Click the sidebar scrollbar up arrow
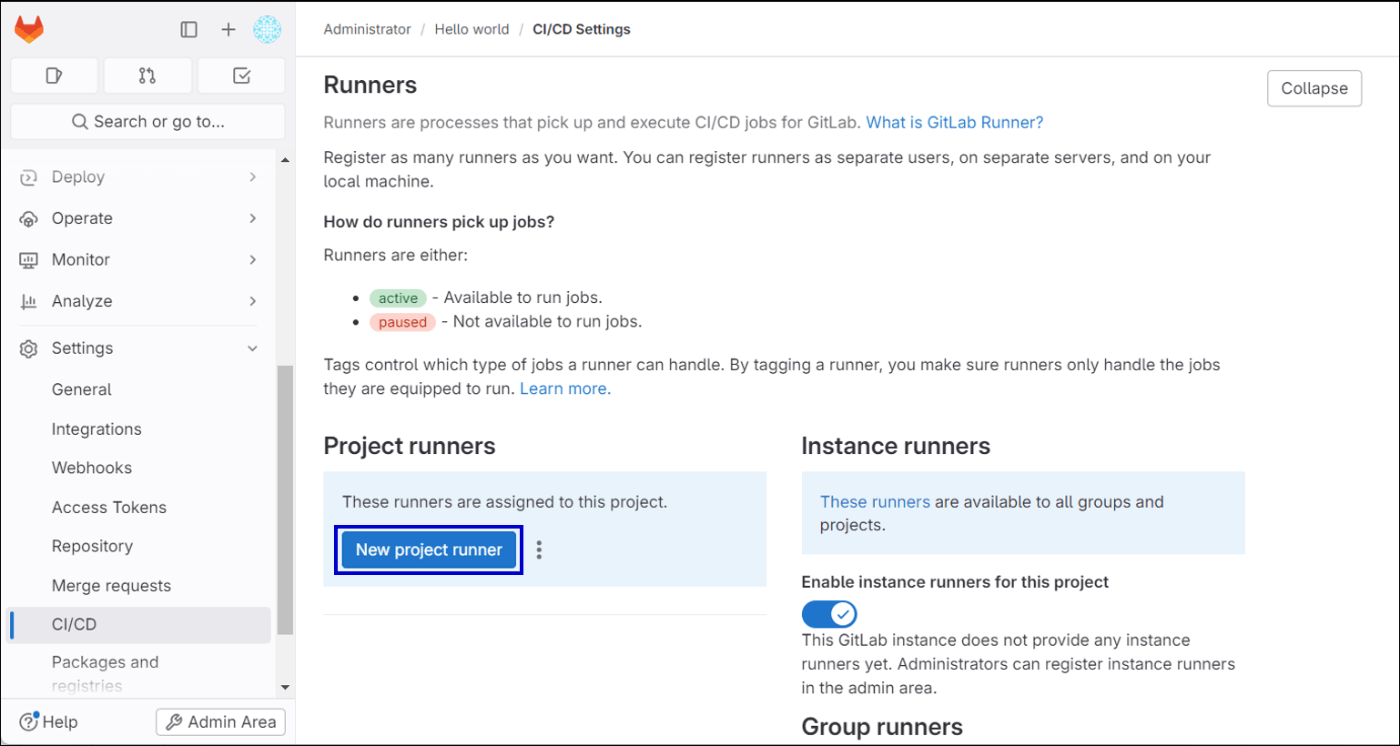 click(x=285, y=160)
